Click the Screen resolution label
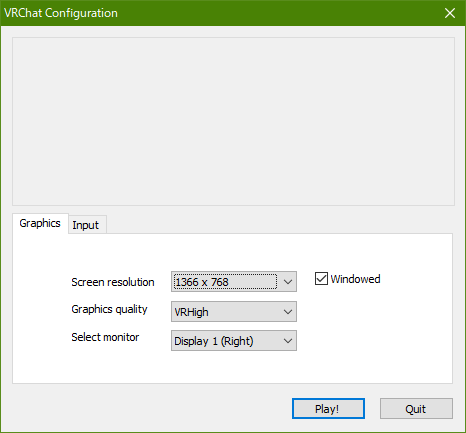This screenshot has width=466, height=433. [113, 282]
